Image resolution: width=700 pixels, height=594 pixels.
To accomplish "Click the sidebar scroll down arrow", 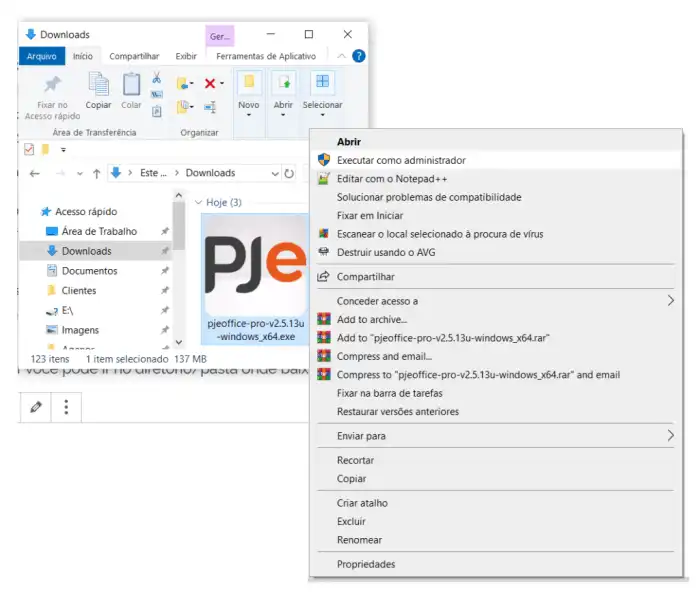I will click(179, 342).
